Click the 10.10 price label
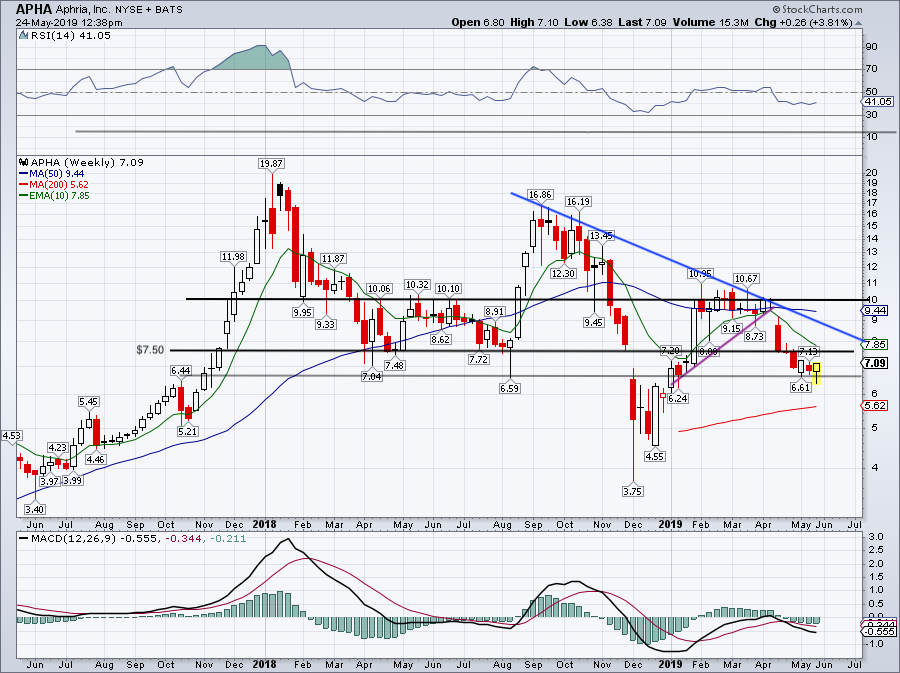 pos(448,289)
